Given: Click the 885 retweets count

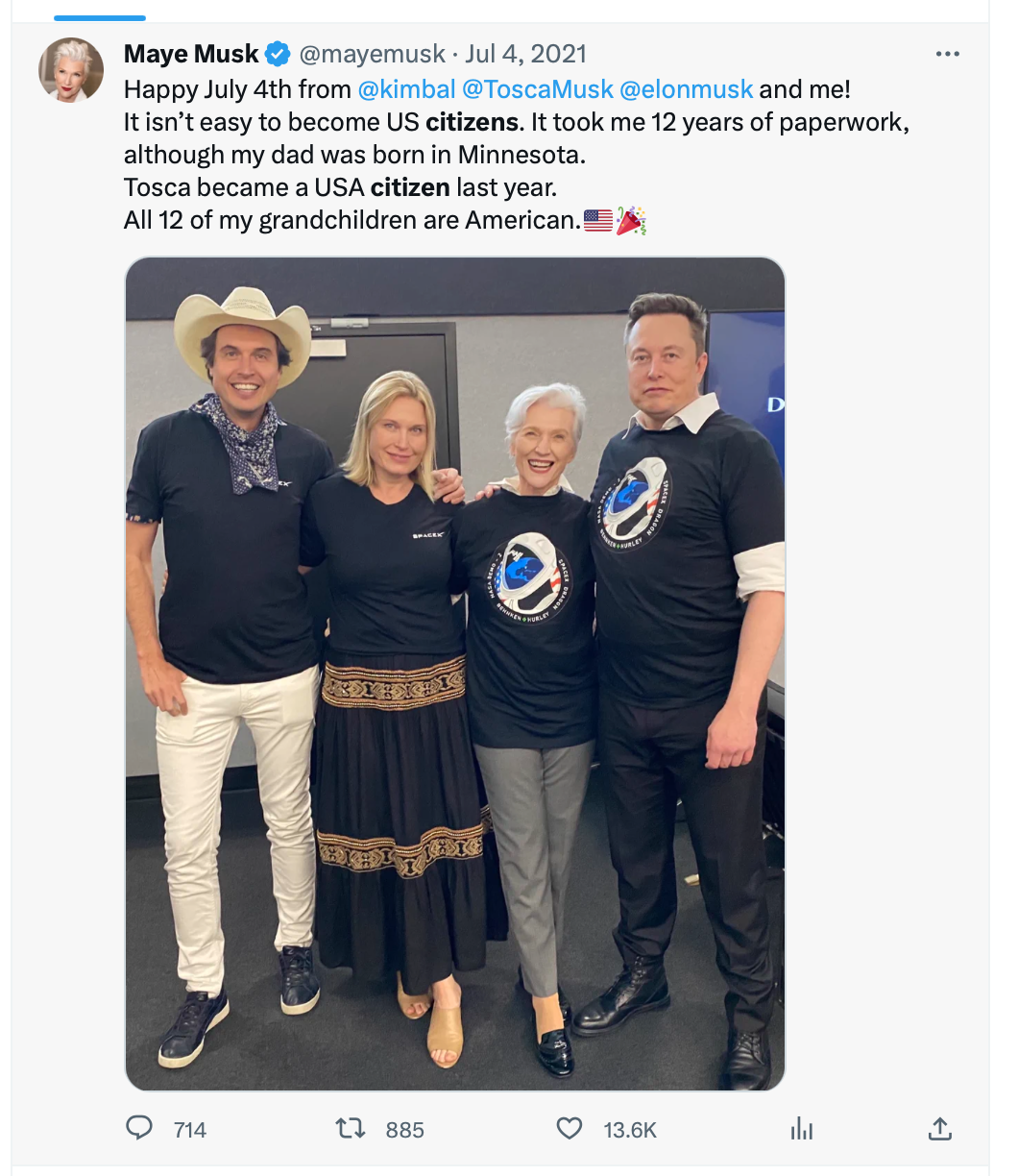Looking at the screenshot, I should (404, 1130).
